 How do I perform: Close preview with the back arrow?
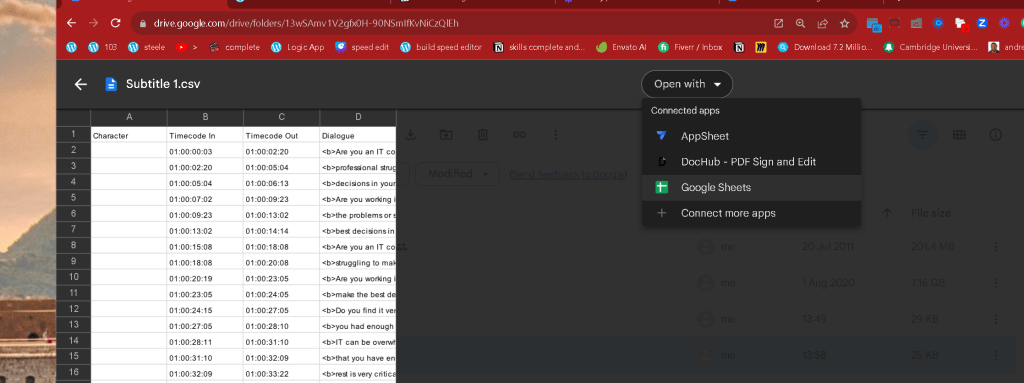point(80,84)
